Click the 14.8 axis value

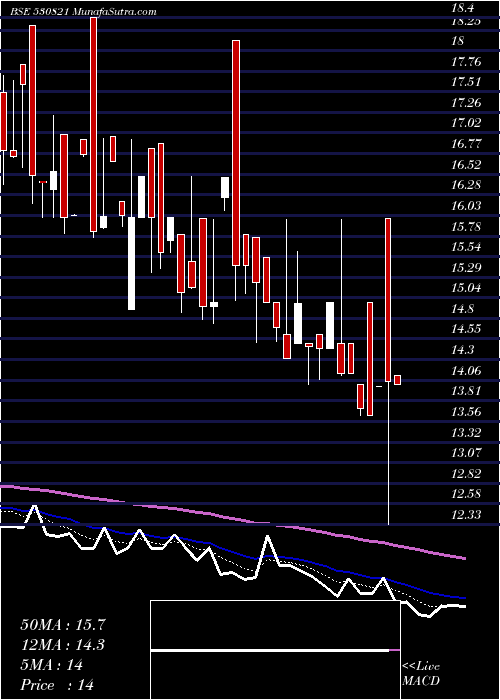462,308
